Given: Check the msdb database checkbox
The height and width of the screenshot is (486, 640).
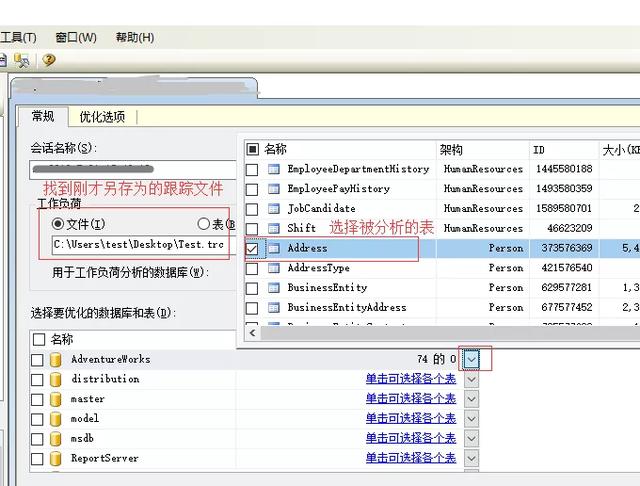Looking at the screenshot, I should 37,439.
